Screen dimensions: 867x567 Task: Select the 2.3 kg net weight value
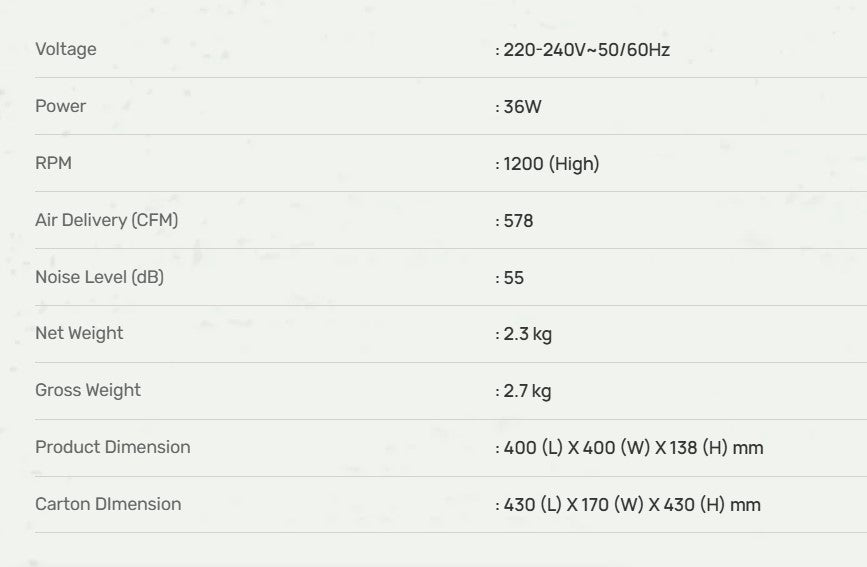point(527,334)
